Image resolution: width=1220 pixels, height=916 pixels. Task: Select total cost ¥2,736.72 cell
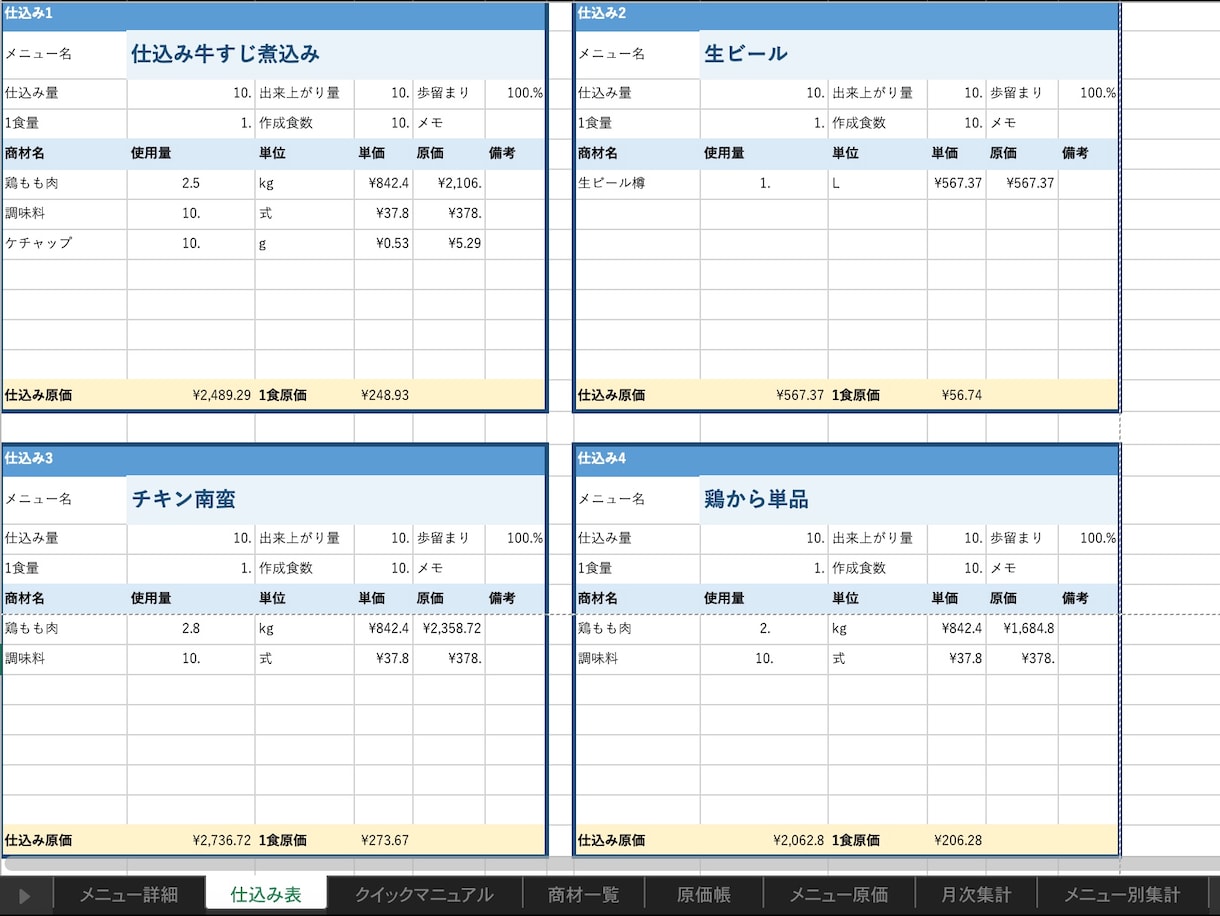coord(191,840)
